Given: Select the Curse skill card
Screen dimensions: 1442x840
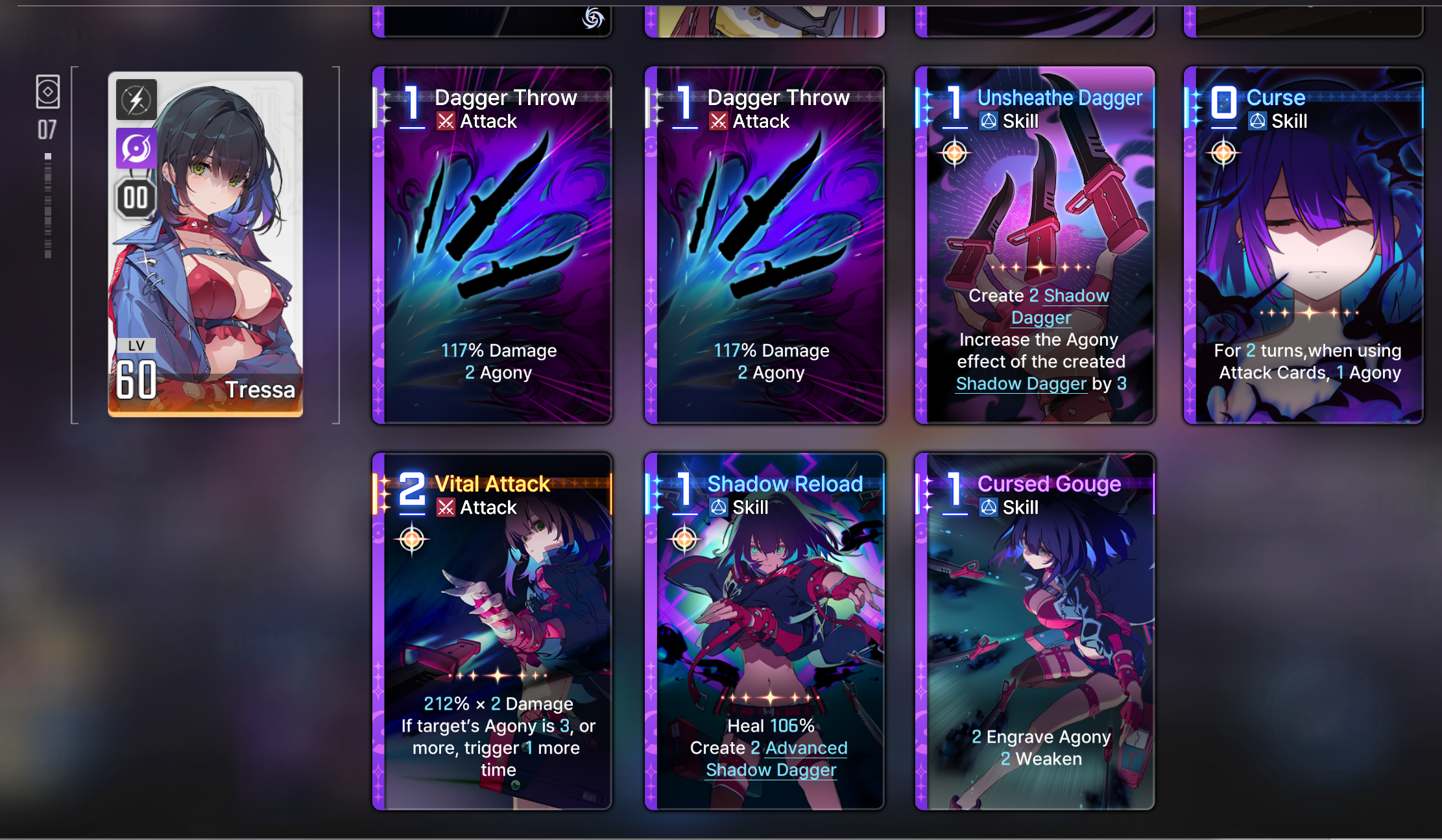Looking at the screenshot, I should pos(1304,245).
